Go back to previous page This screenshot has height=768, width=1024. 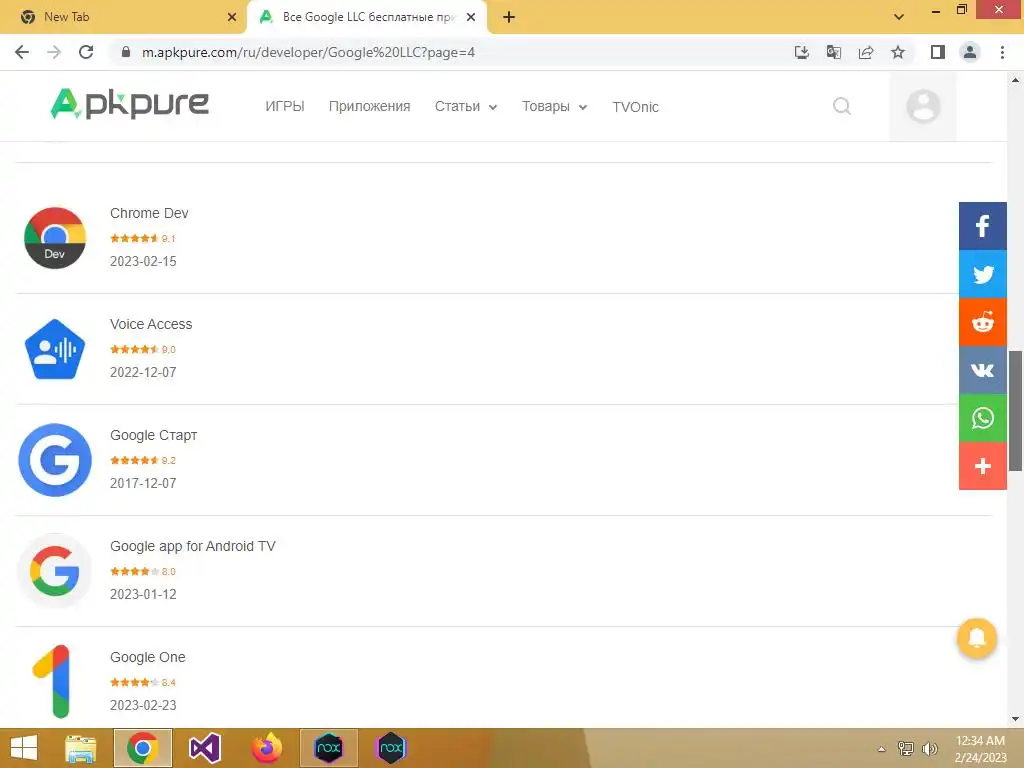click(x=22, y=52)
